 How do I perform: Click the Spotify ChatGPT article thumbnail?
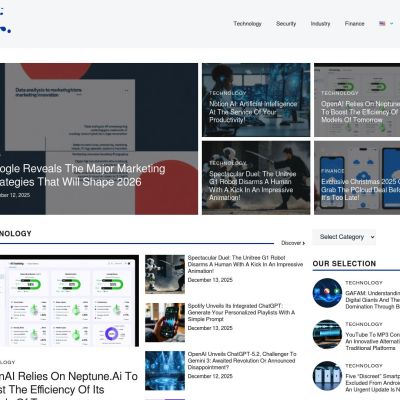(165, 322)
